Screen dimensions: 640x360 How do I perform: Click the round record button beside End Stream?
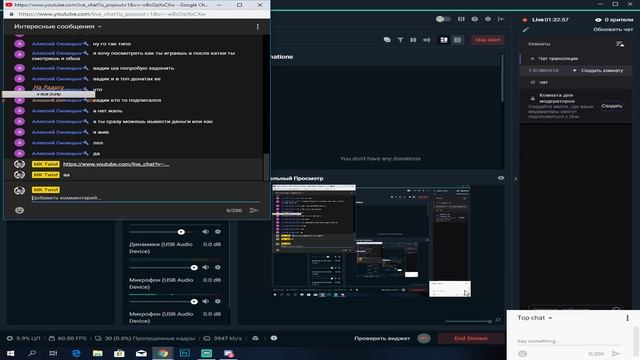424,338
